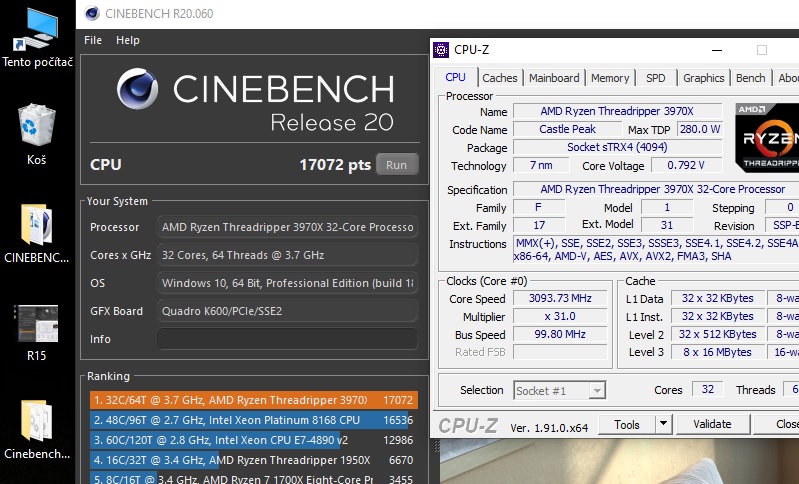Image resolution: width=799 pixels, height=484 pixels.
Task: Open the Memory tab in CPU-Z
Action: click(x=610, y=78)
